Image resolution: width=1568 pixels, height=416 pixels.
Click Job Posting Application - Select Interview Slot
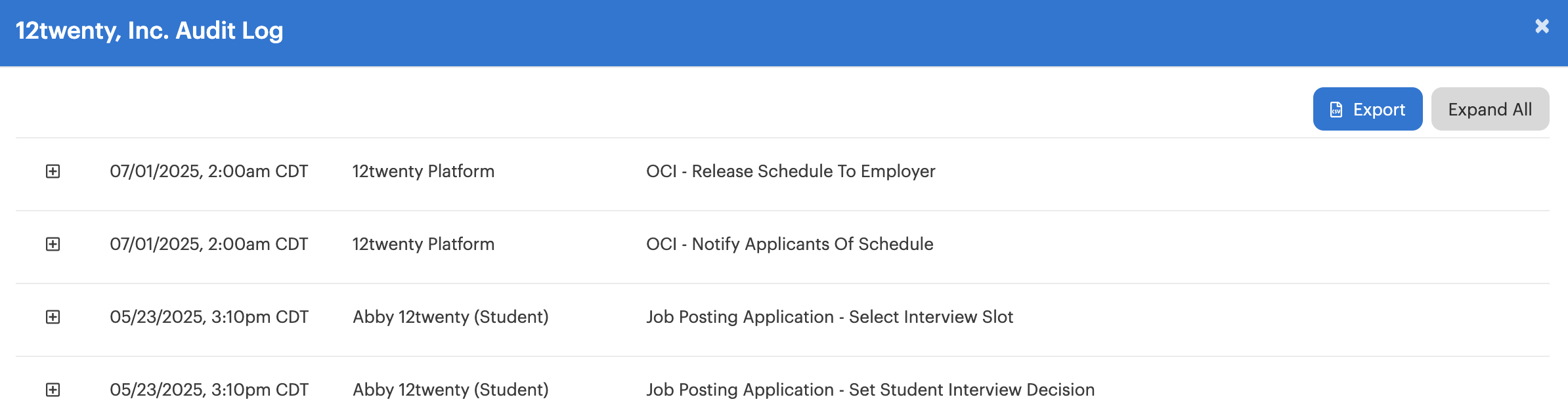pos(829,317)
